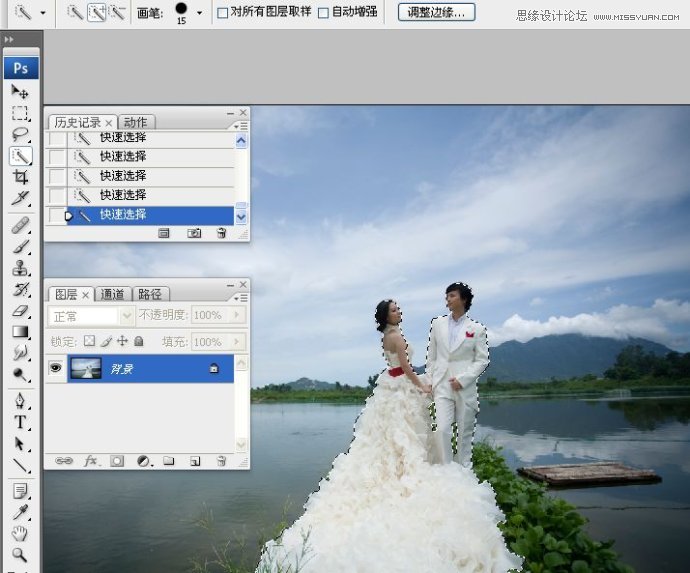
Task: Select the Smudge tool
Action: coord(20,353)
